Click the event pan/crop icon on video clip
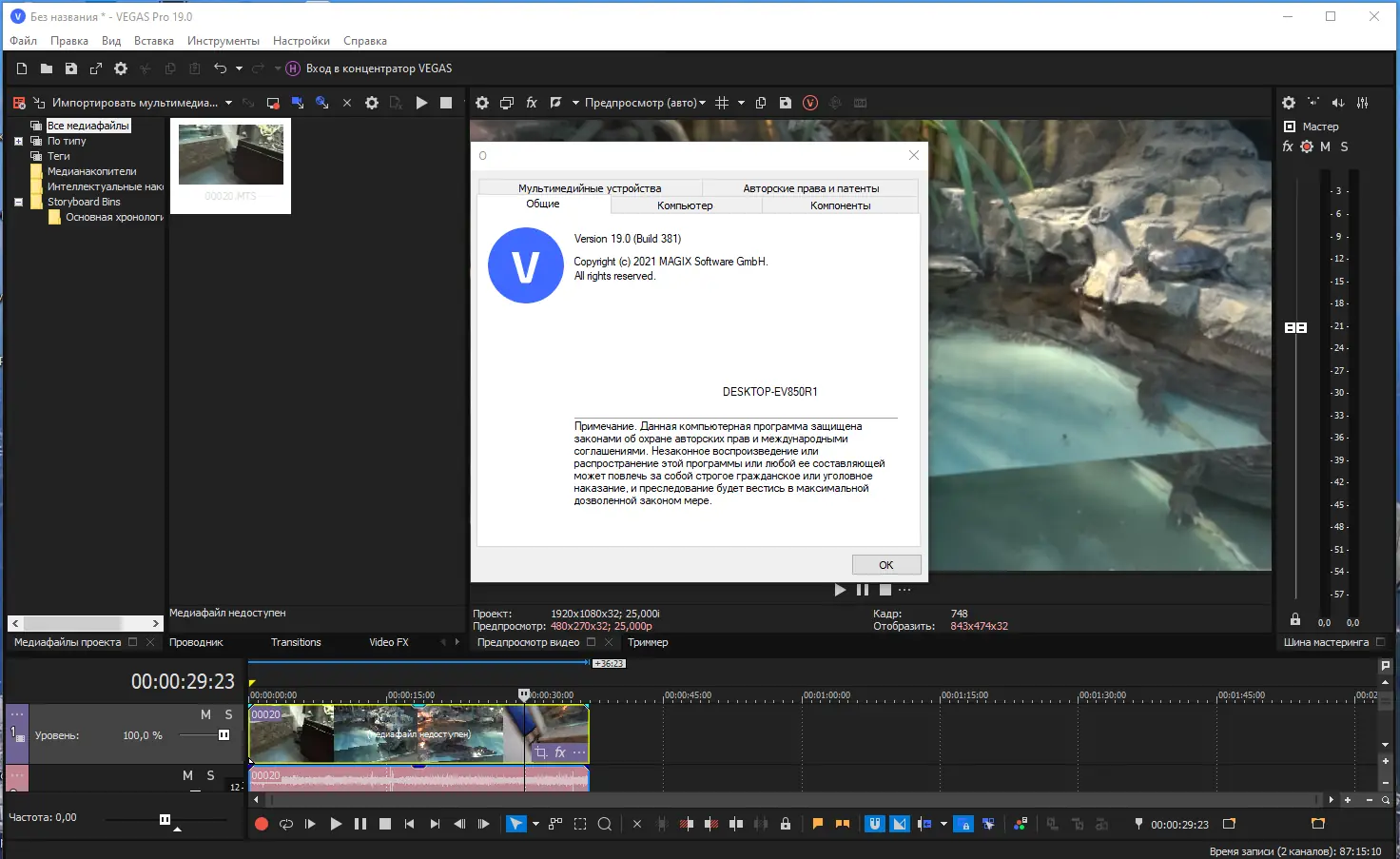Image resolution: width=1400 pixels, height=859 pixels. (541, 752)
